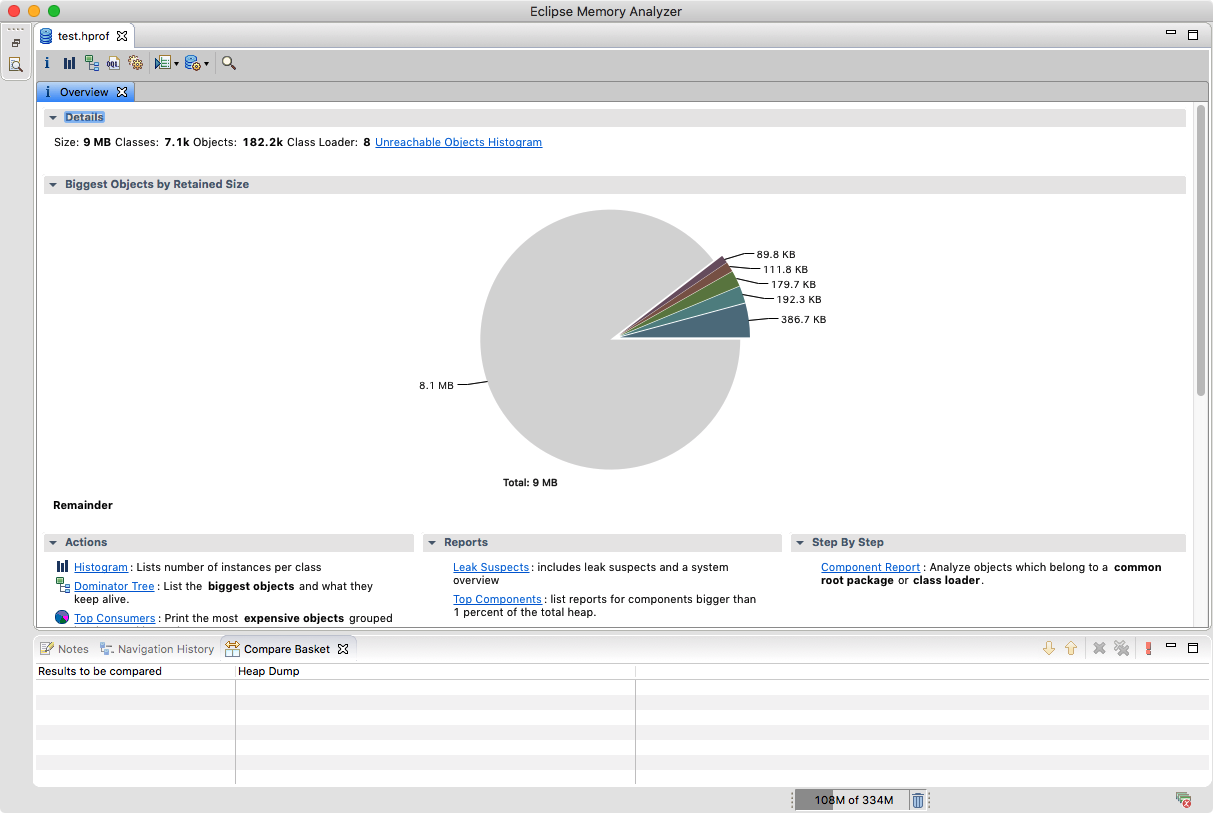Open the Overview pane from the toolbar info icon
This screenshot has width=1213, height=813.
[x=47, y=63]
